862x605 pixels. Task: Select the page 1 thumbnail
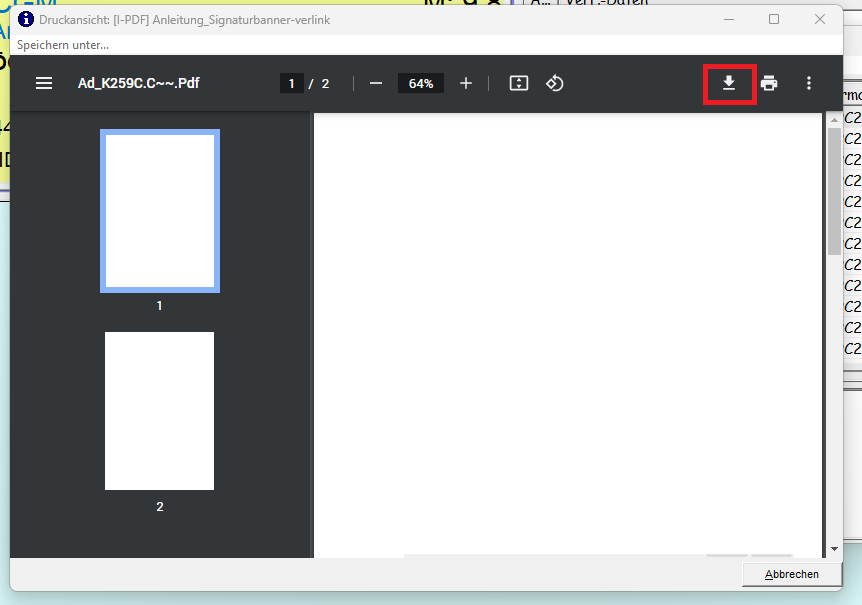[x=160, y=211]
